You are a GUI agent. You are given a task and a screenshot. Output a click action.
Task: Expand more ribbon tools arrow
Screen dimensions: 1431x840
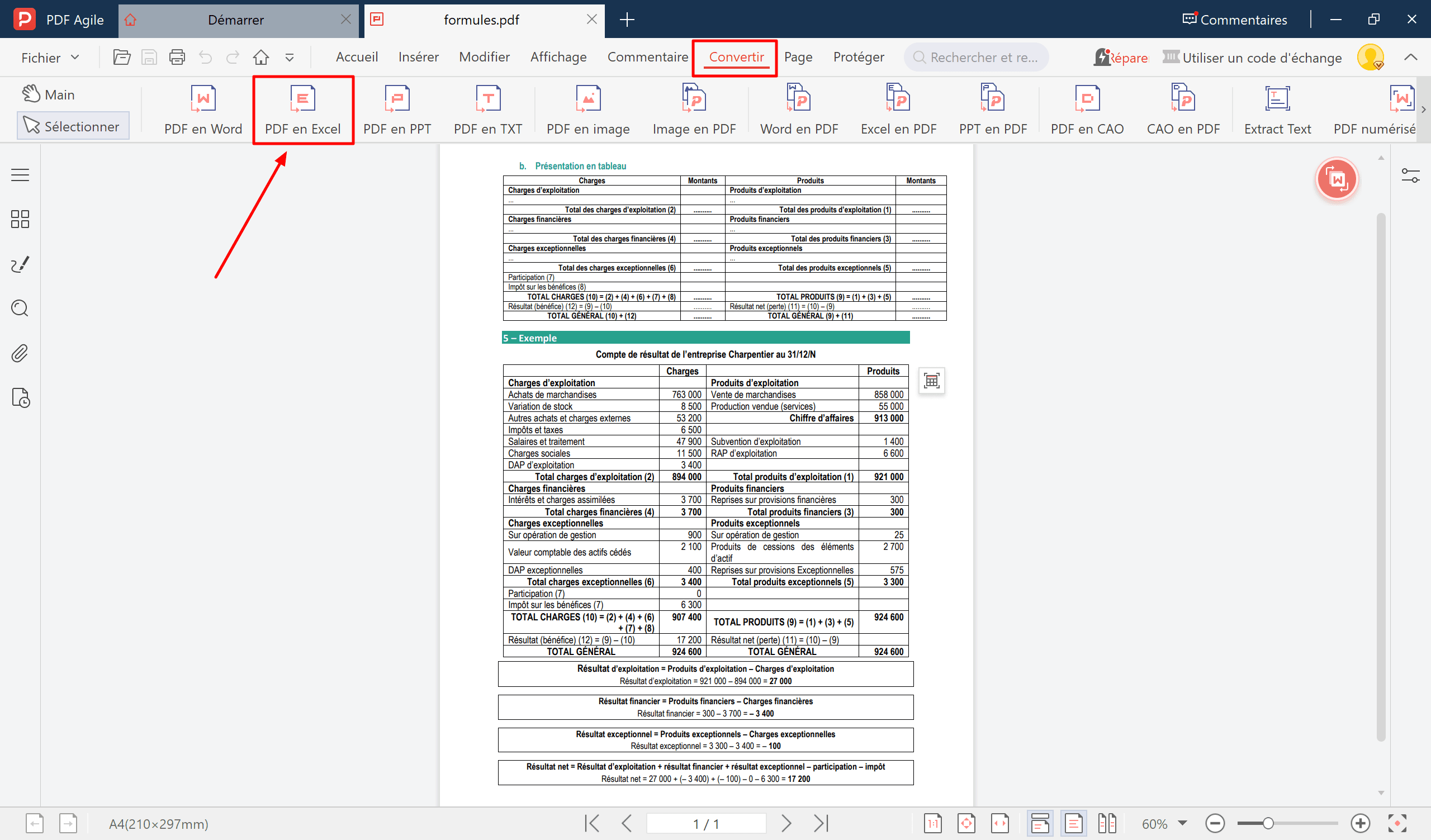point(1424,110)
